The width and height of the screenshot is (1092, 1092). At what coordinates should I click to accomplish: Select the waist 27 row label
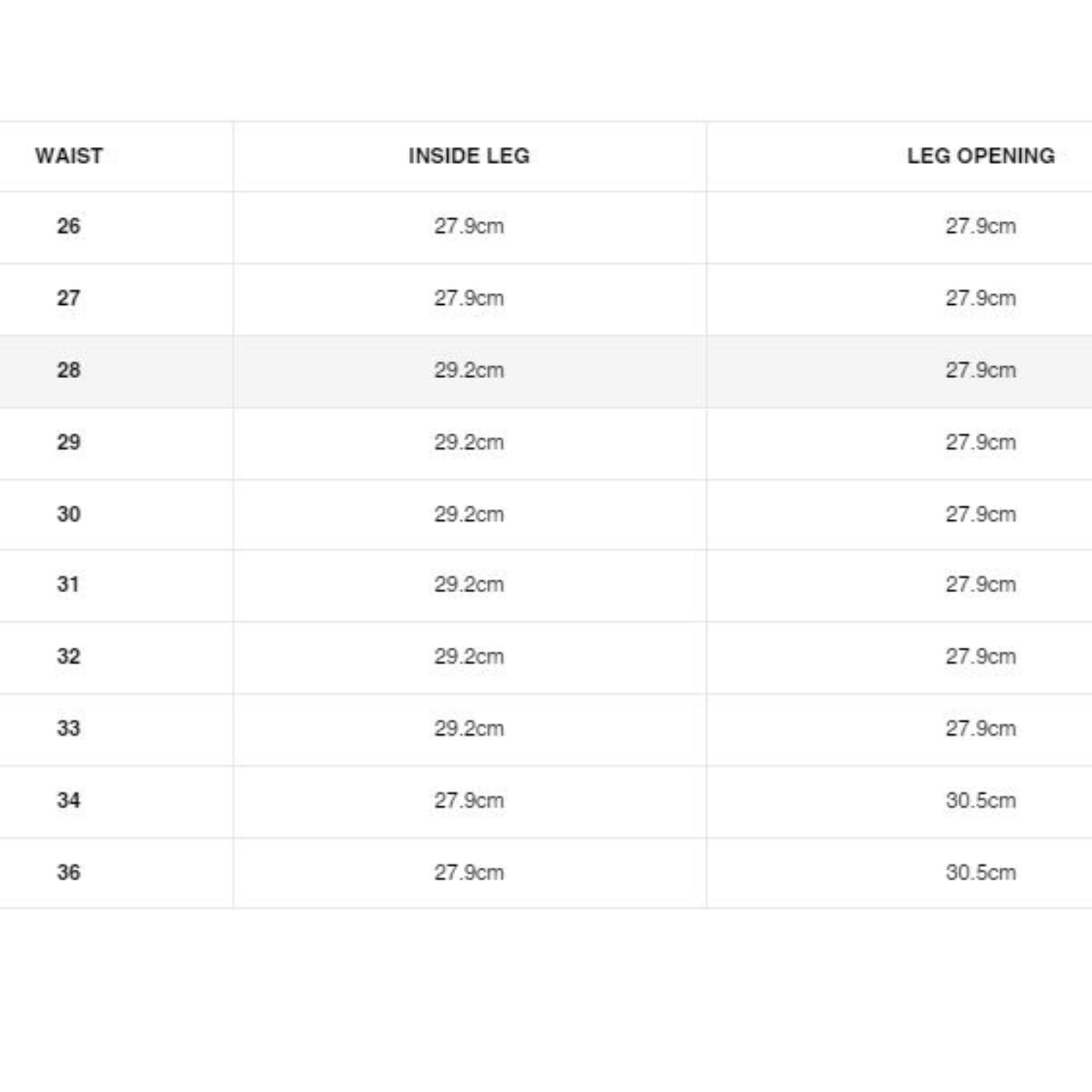click(69, 298)
